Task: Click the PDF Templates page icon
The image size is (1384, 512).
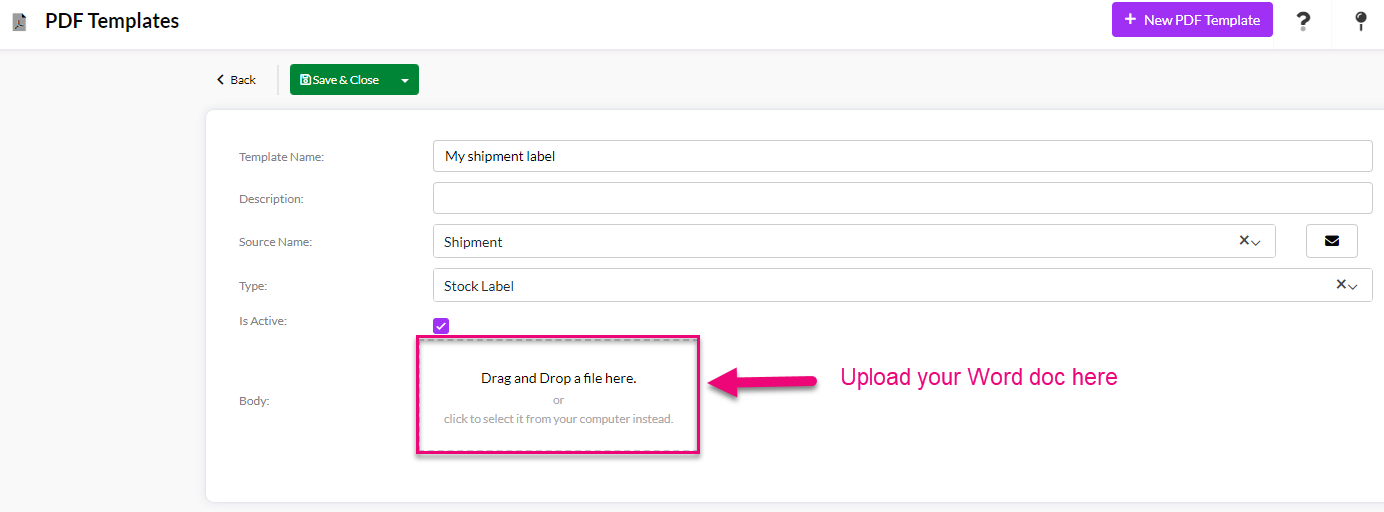Action: pyautogui.click(x=19, y=22)
